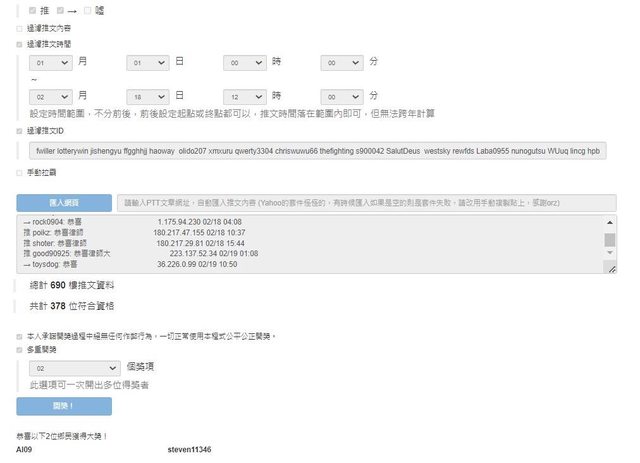Screen dimensions: 640x463
Task: Enable the 過濾推文內容 filter checkbox
Action: (19, 28)
